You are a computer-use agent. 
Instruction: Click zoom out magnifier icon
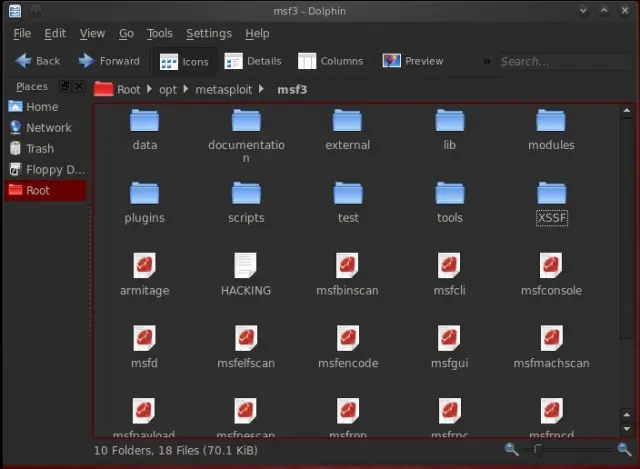tap(511, 449)
